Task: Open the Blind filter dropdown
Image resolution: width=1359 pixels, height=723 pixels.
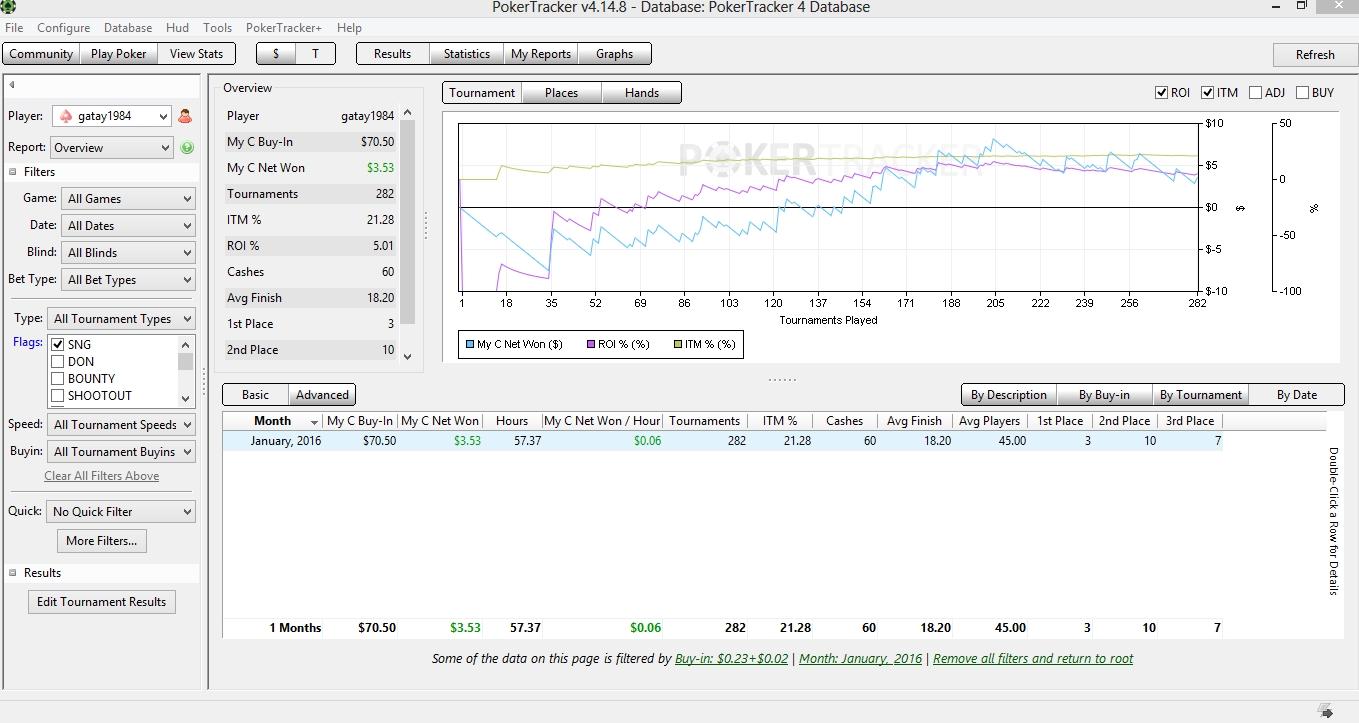Action: 128,253
